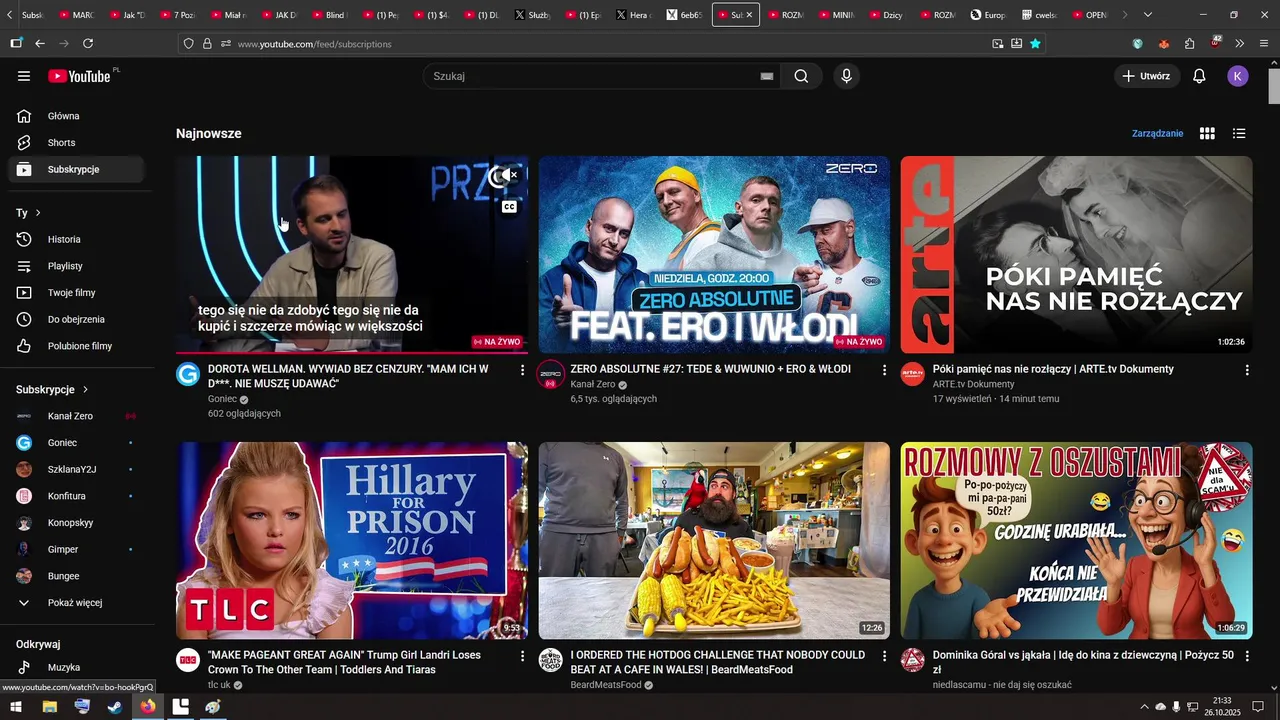Open File Explorer from the taskbar
This screenshot has height=720, width=1280.
(49, 707)
